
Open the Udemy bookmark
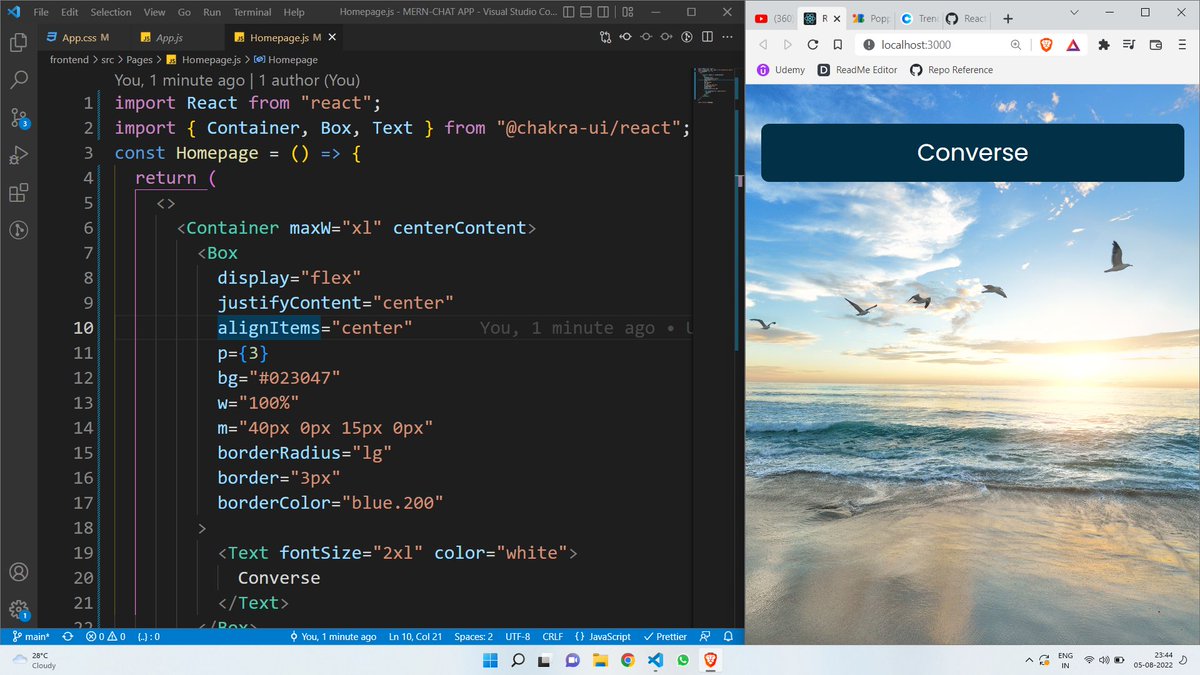pos(781,70)
